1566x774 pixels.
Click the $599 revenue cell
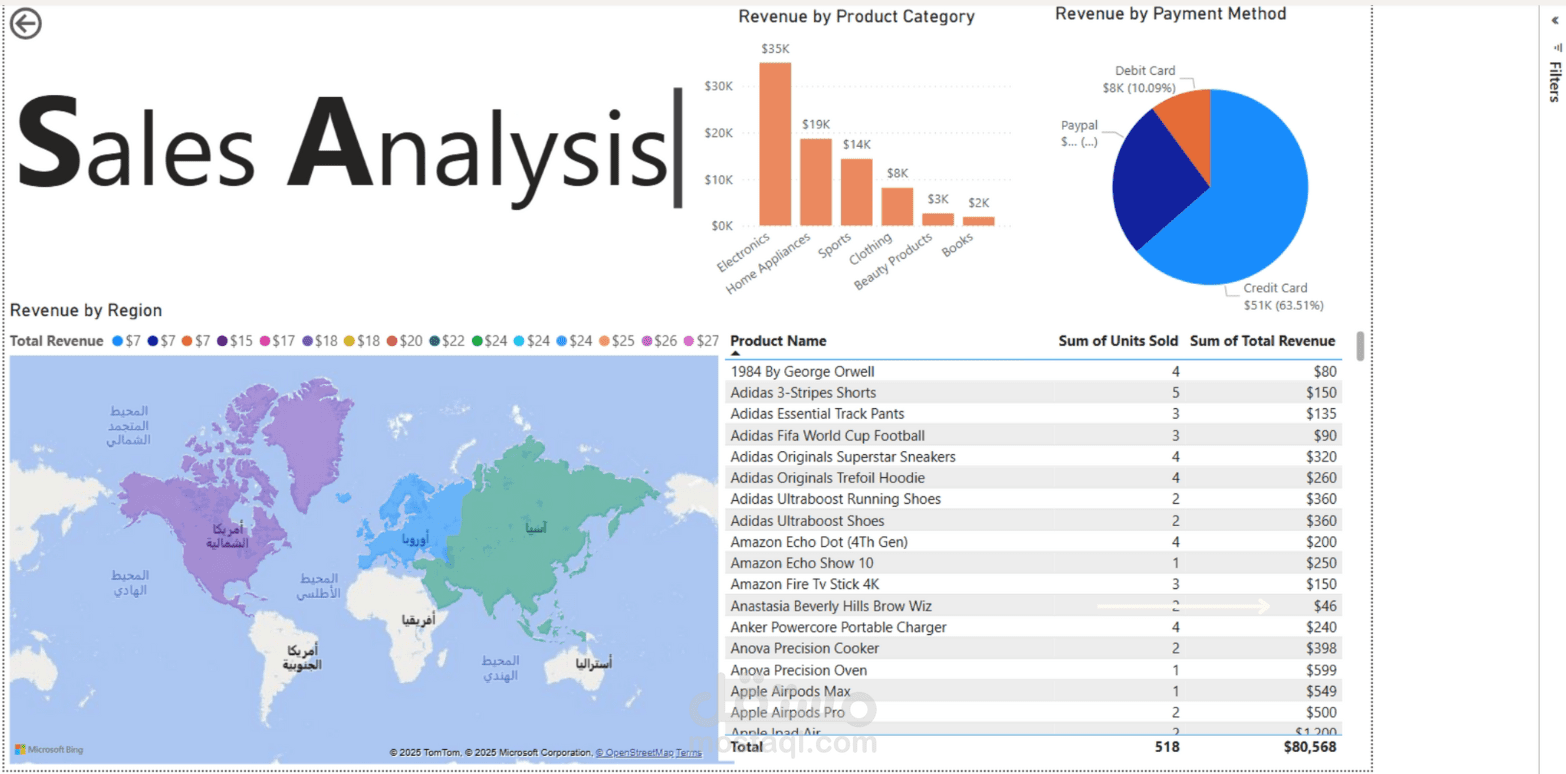point(1321,670)
